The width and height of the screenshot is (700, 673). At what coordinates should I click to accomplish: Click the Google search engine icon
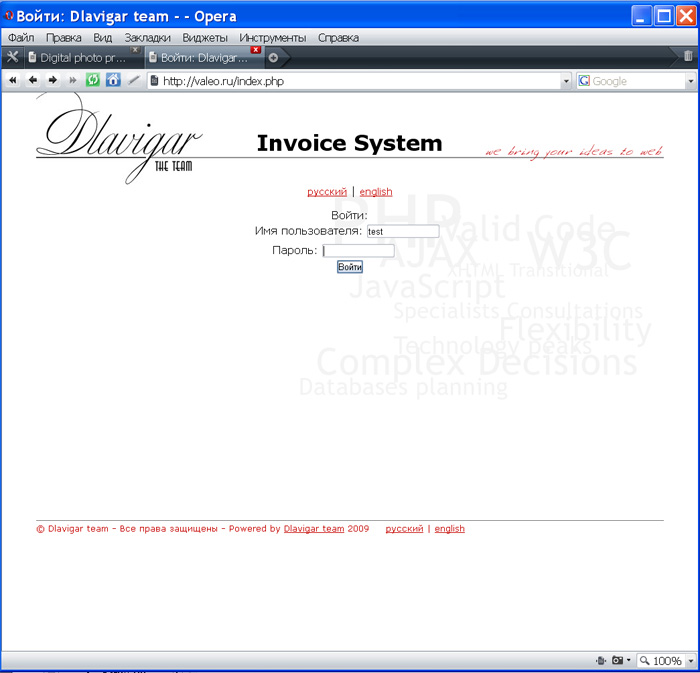pos(584,81)
